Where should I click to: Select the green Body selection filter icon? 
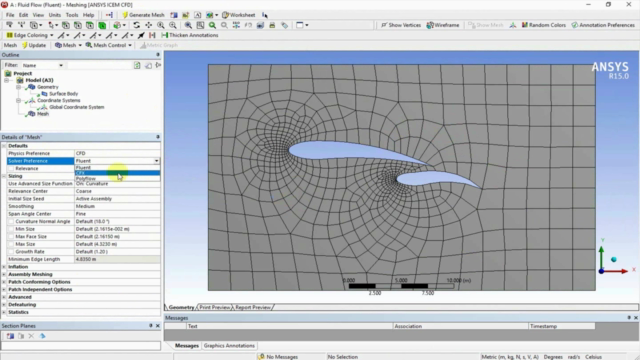pos(102,25)
